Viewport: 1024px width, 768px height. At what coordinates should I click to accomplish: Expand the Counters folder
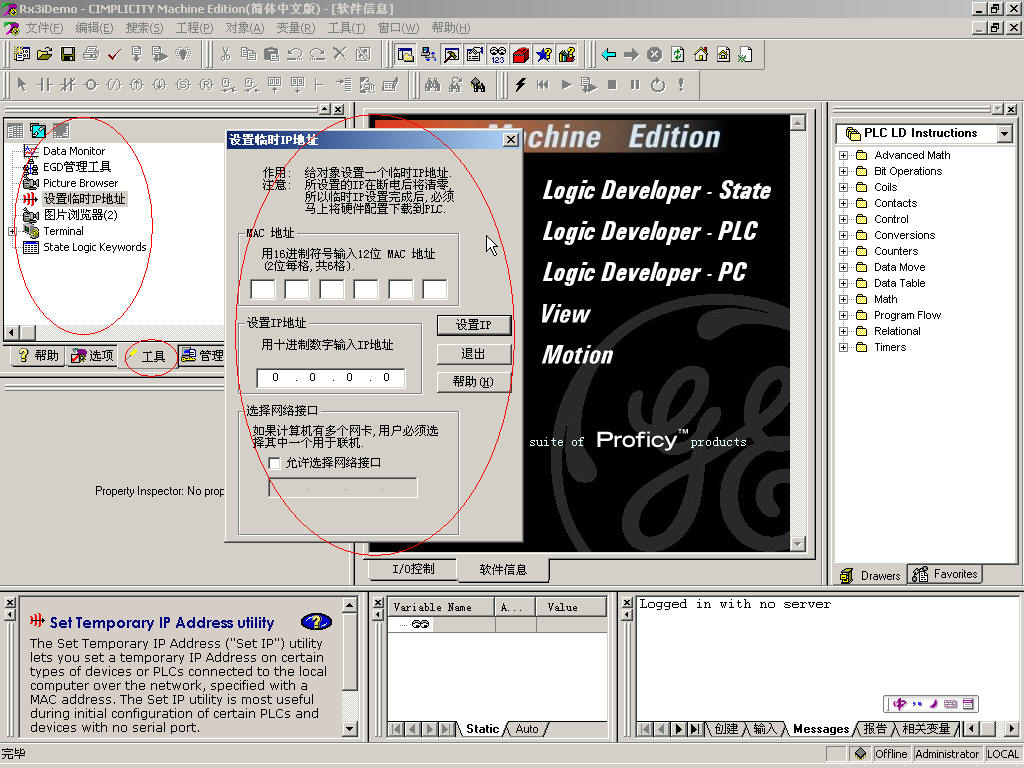click(844, 251)
